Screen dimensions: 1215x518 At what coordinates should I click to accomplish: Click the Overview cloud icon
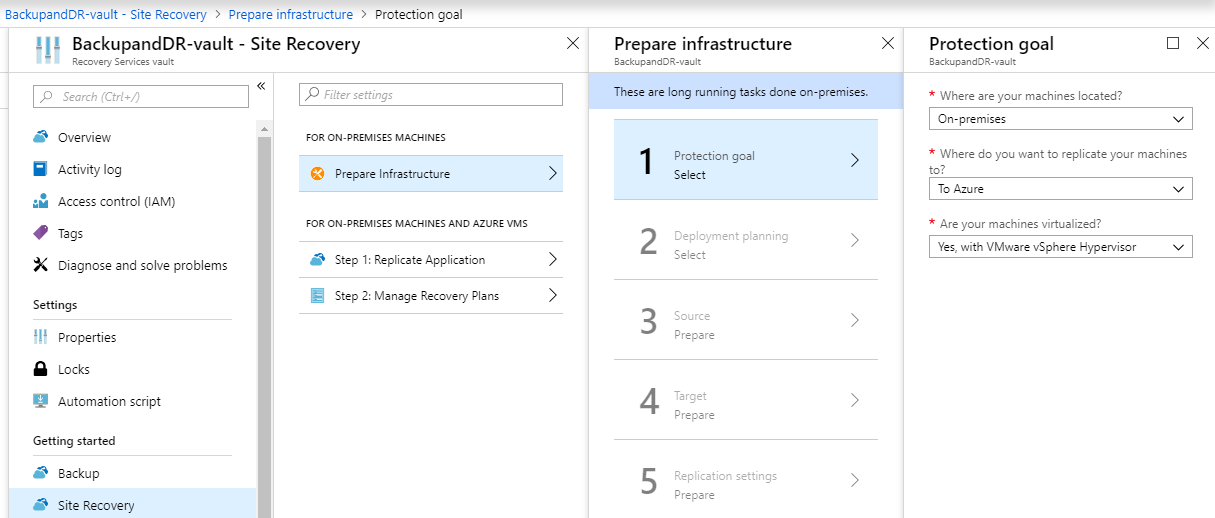click(x=40, y=137)
